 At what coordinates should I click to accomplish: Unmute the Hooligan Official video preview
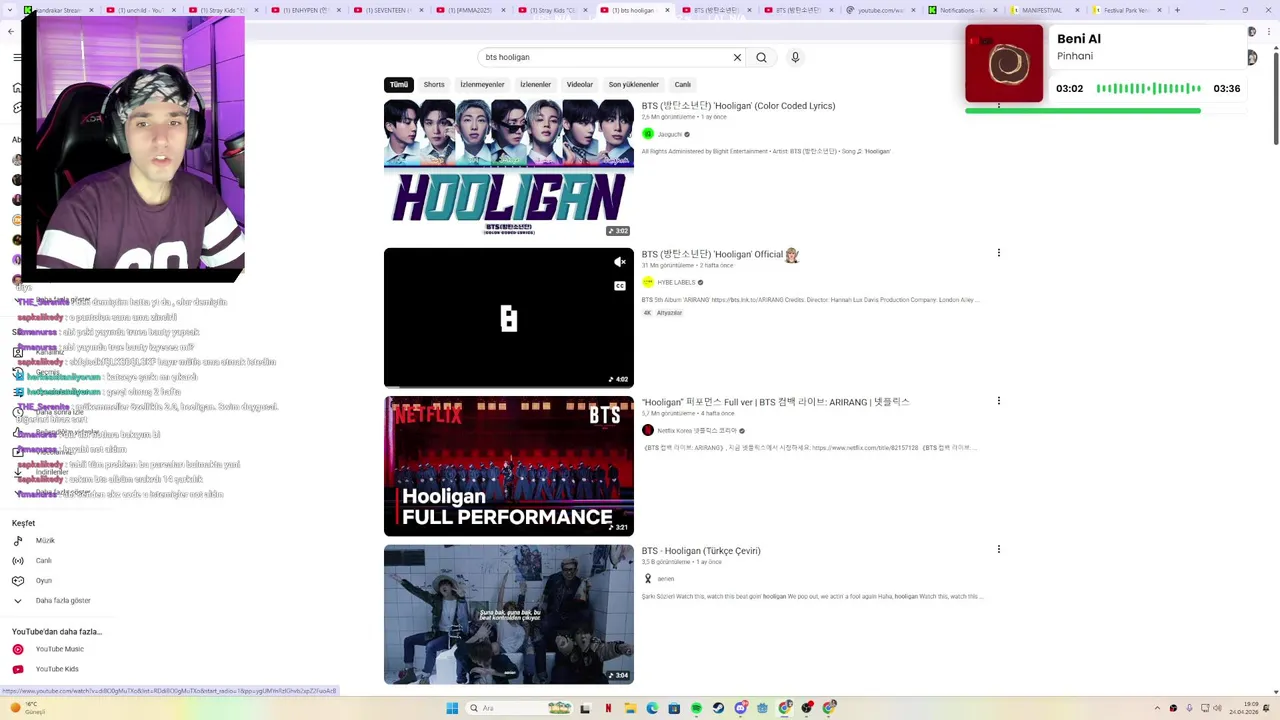[620, 262]
